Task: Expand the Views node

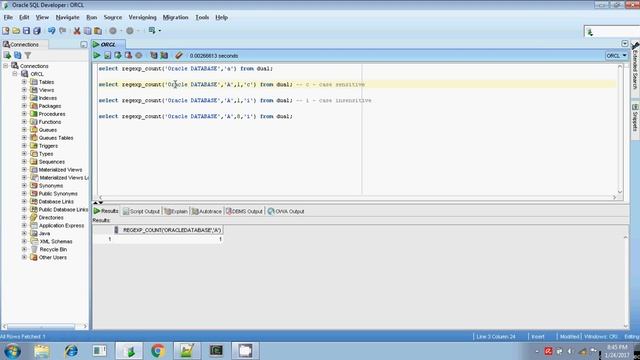Action: [24, 90]
